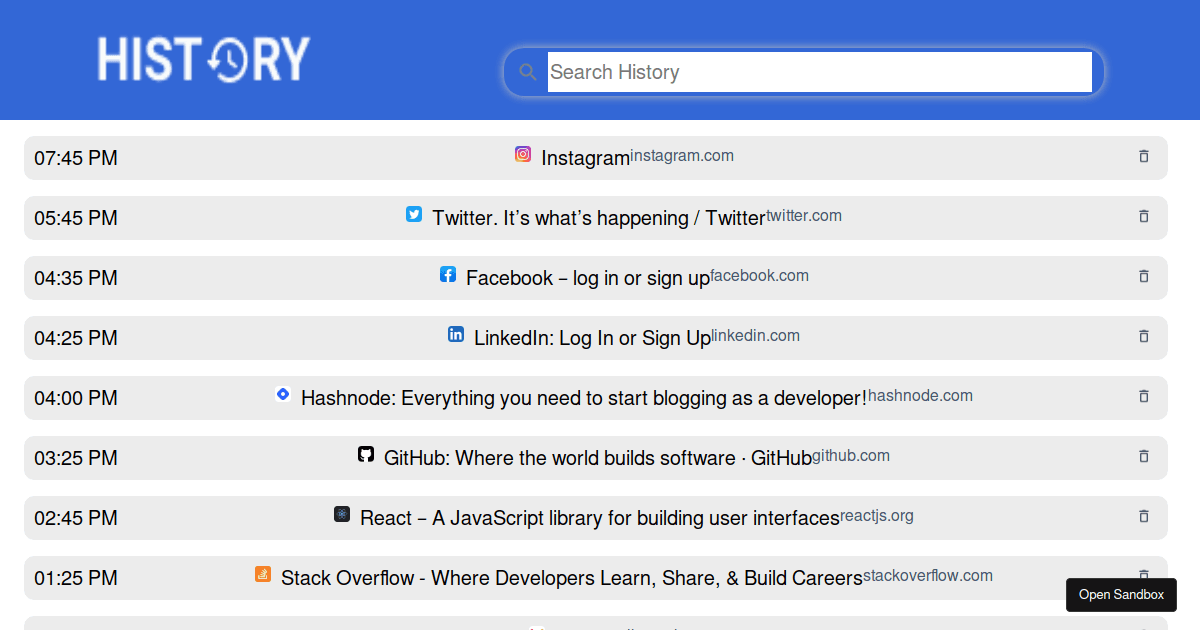Click the Instagram favicon
Image resolution: width=1200 pixels, height=630 pixels.
(522, 154)
